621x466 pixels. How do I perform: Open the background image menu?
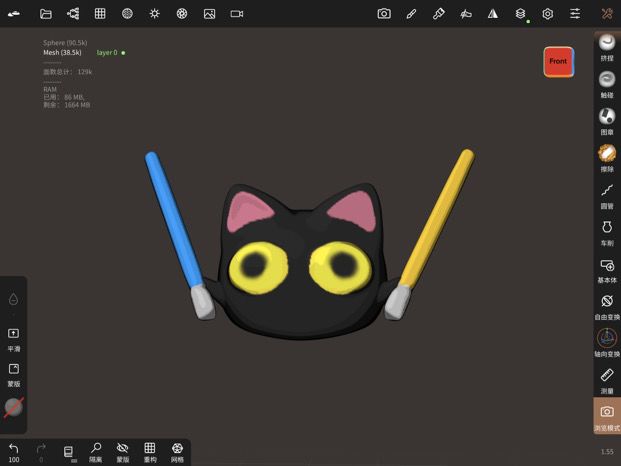pyautogui.click(x=209, y=14)
